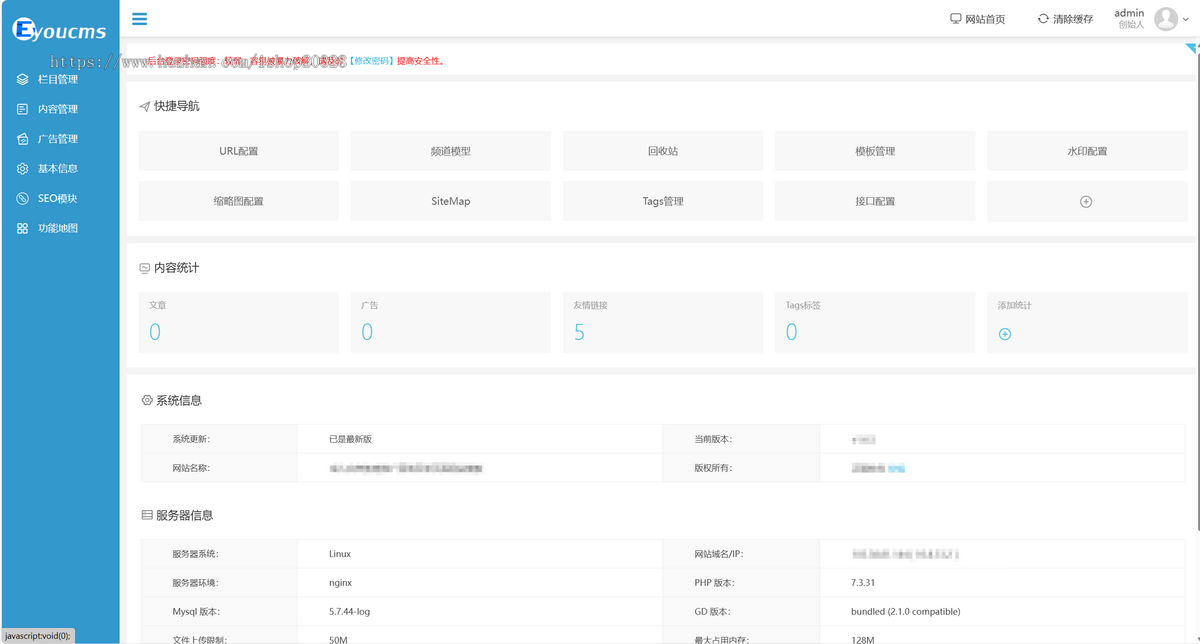This screenshot has height=644, width=1200.
Task: Click the 当前版本 label
Action: pyautogui.click(x=713, y=439)
